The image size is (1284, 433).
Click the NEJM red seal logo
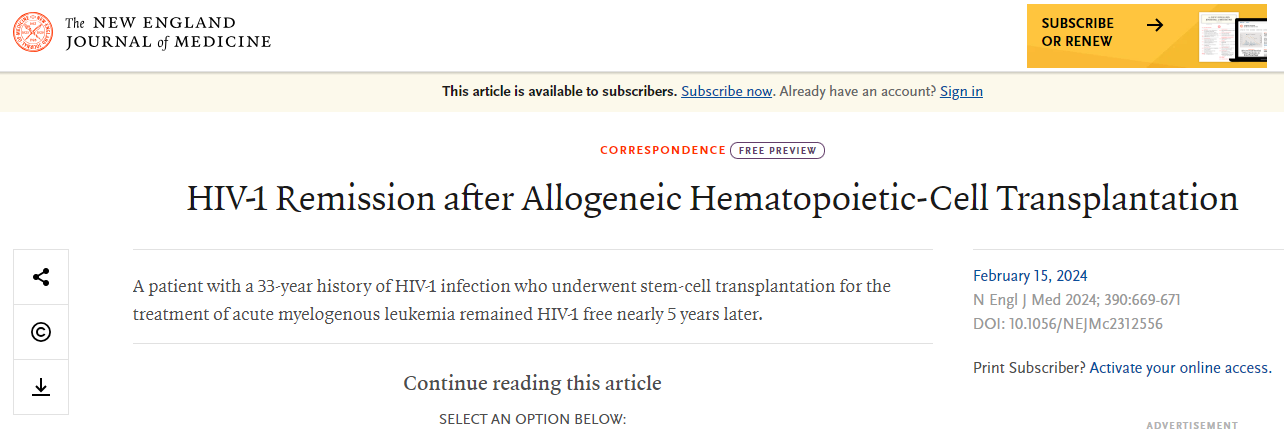(x=33, y=33)
